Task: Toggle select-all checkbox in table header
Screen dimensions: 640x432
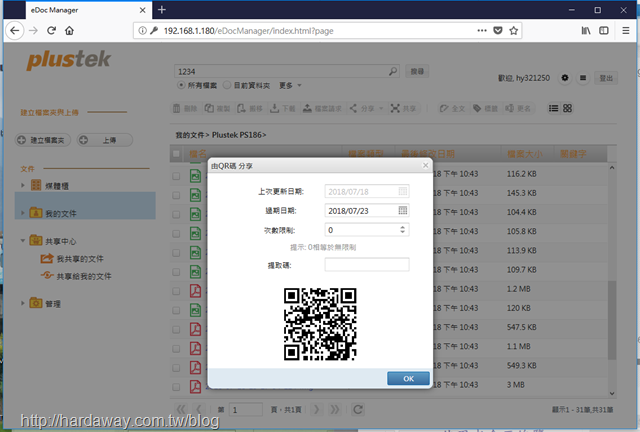Action: coord(176,154)
